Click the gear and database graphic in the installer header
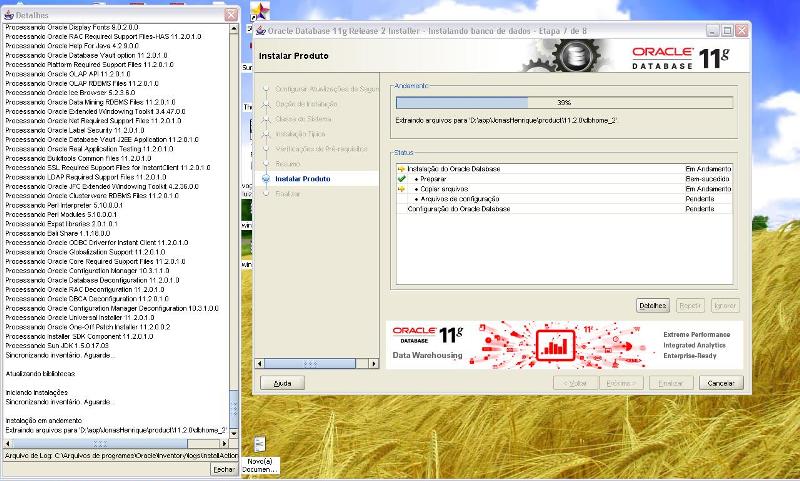800x481 pixels. pyautogui.click(x=566, y=55)
